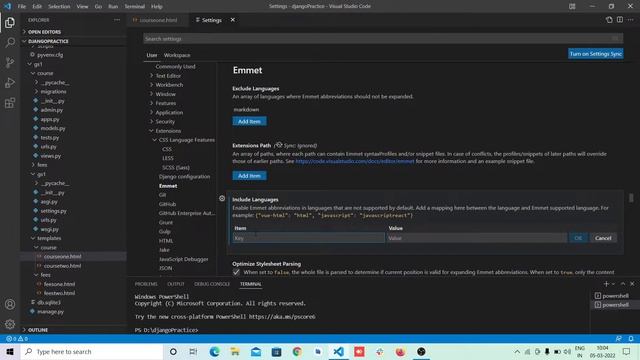
Task: Open Windows Start menu
Action: coord(10,352)
